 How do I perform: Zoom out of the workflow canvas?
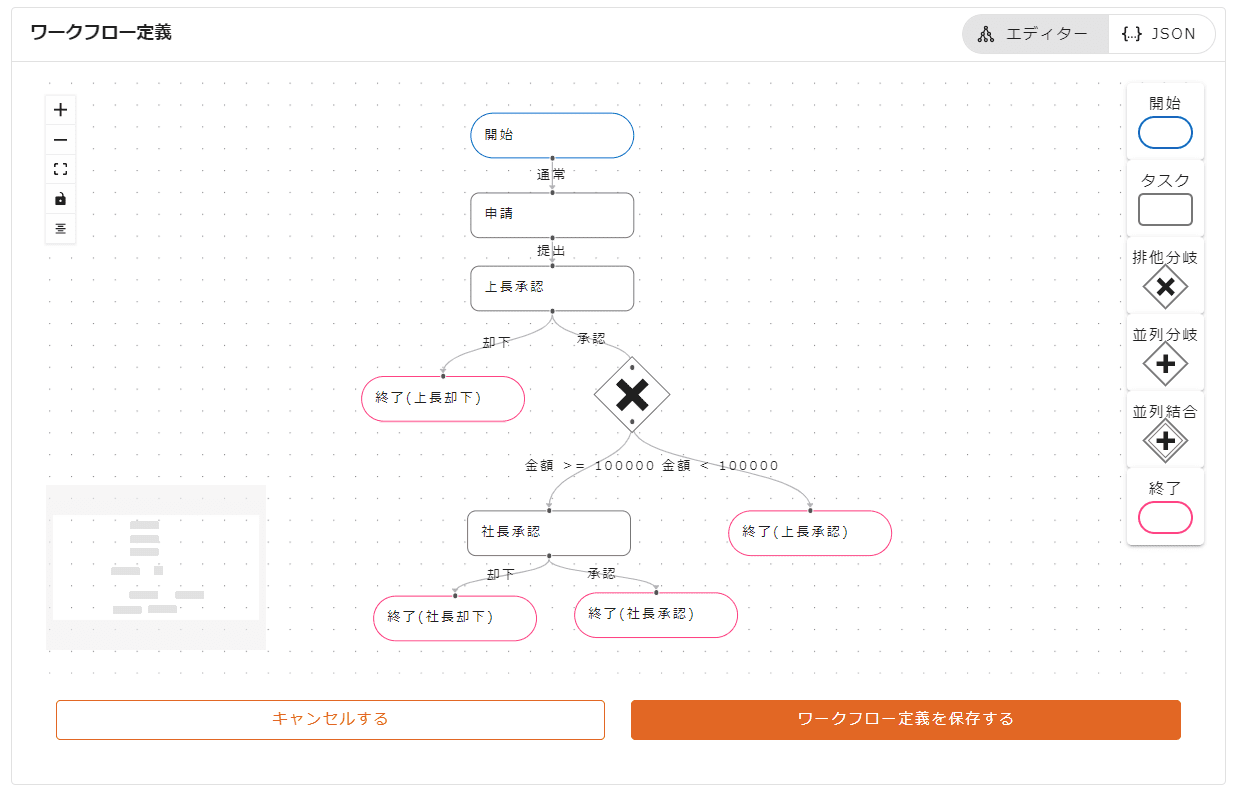tap(60, 139)
